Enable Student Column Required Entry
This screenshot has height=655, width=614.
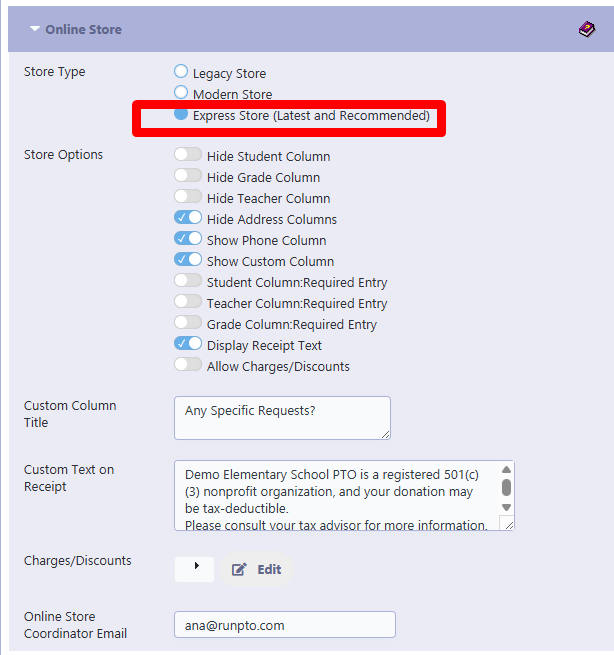[188, 280]
